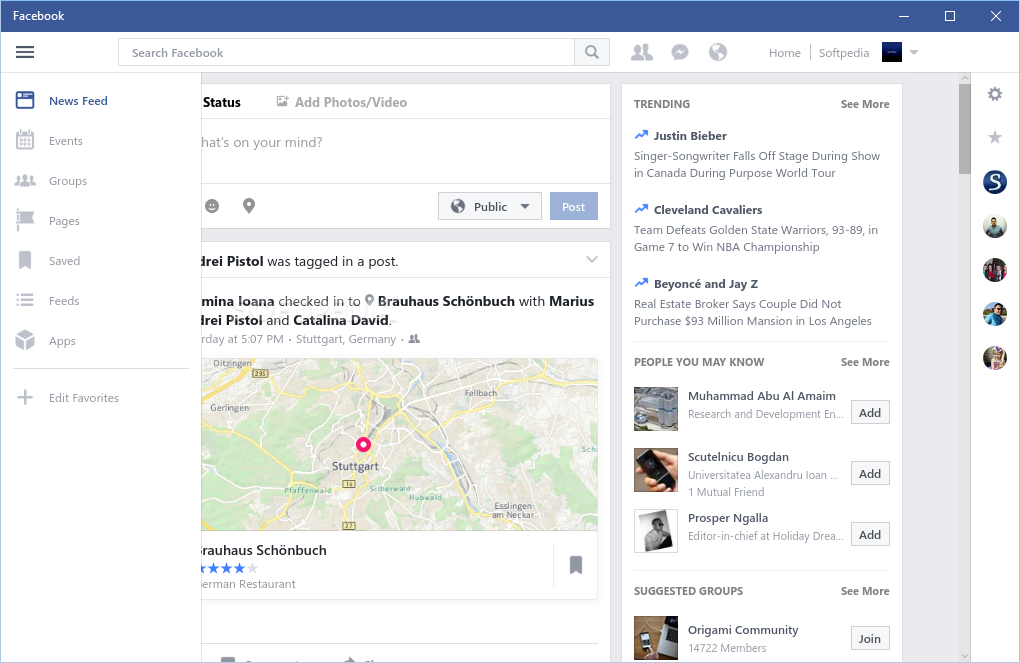Click the Pages flag icon

(x=25, y=221)
